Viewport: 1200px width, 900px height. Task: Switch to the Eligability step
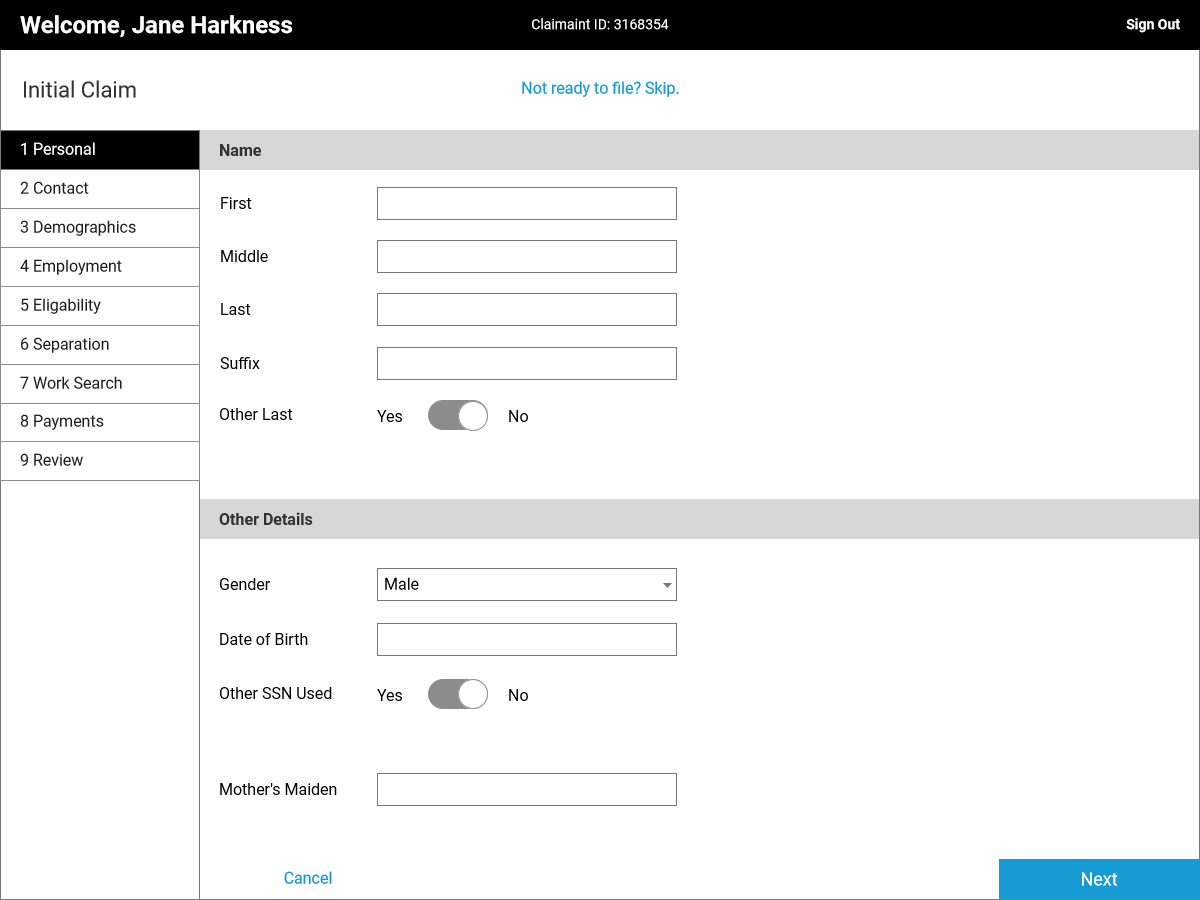click(100, 305)
